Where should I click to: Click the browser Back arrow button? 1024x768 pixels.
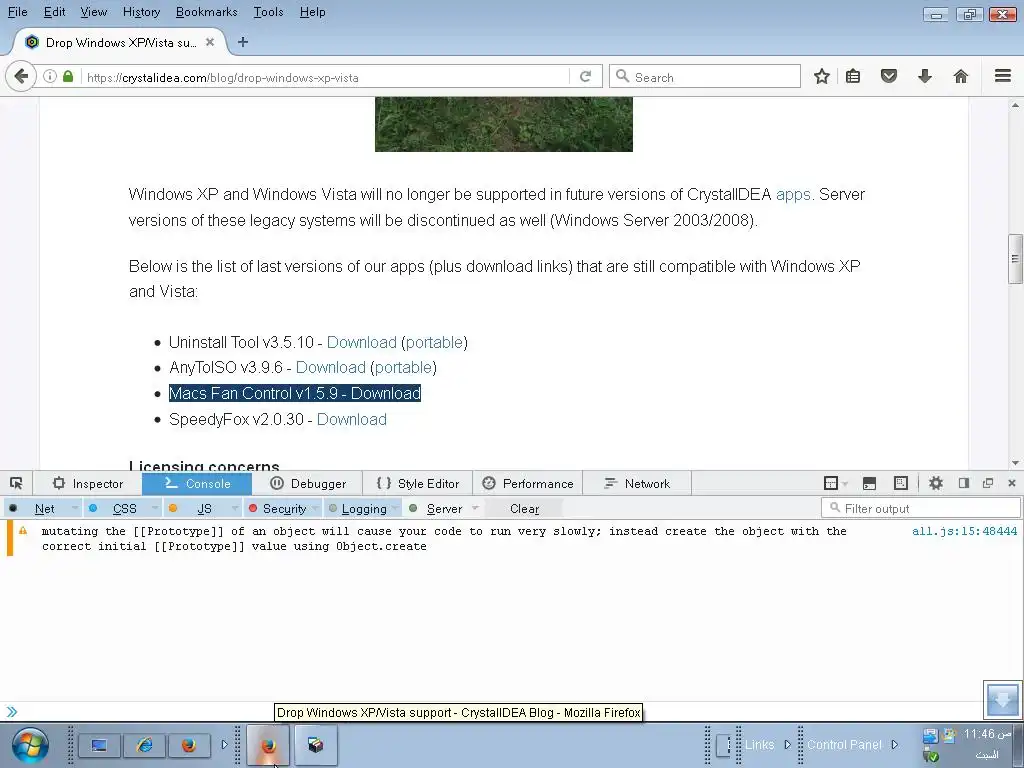click(21, 76)
